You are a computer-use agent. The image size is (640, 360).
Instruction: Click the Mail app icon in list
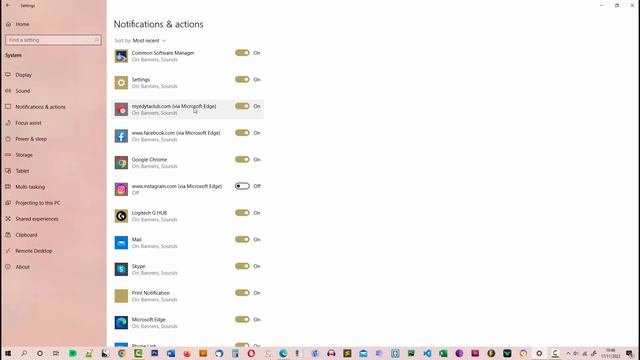(121, 242)
